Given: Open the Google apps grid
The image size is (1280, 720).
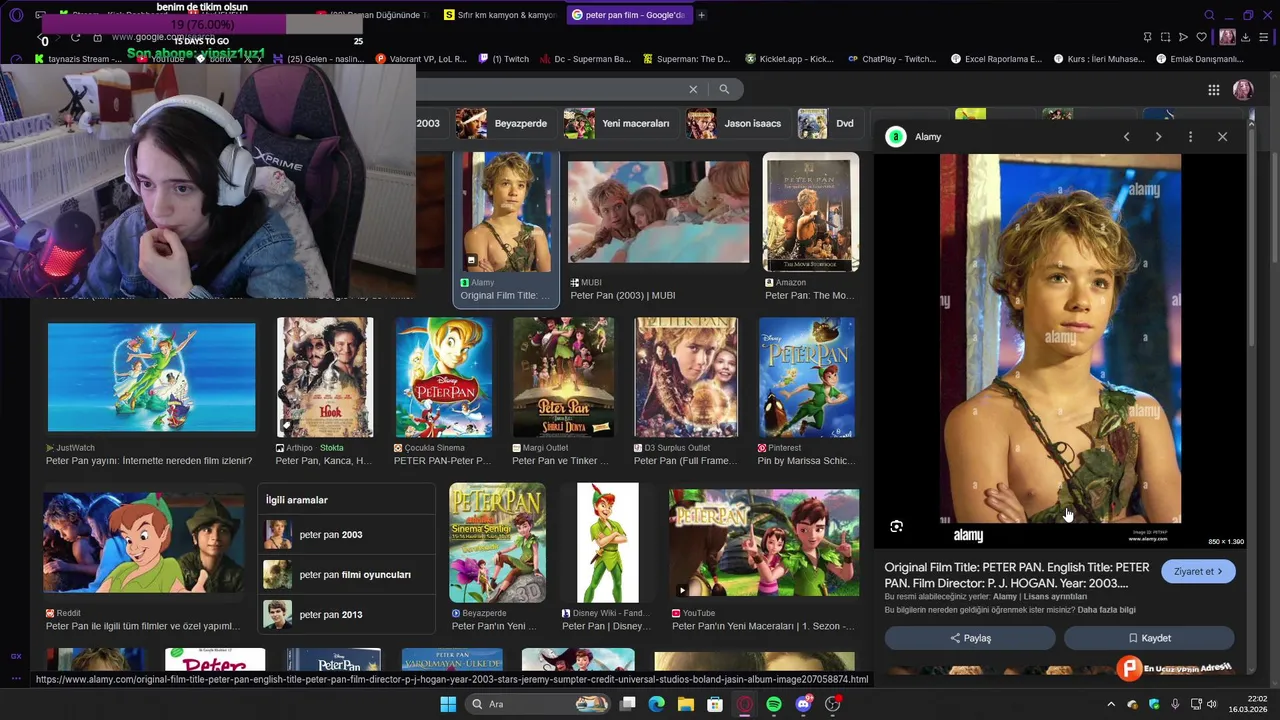Looking at the screenshot, I should 1213,90.
